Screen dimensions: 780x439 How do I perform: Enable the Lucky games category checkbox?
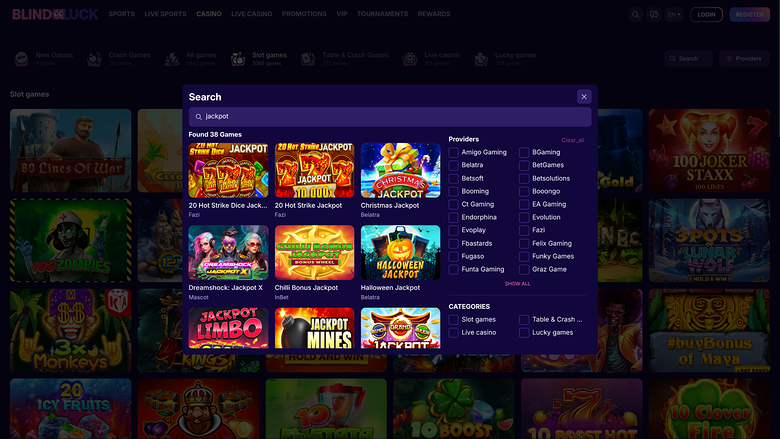click(x=524, y=333)
